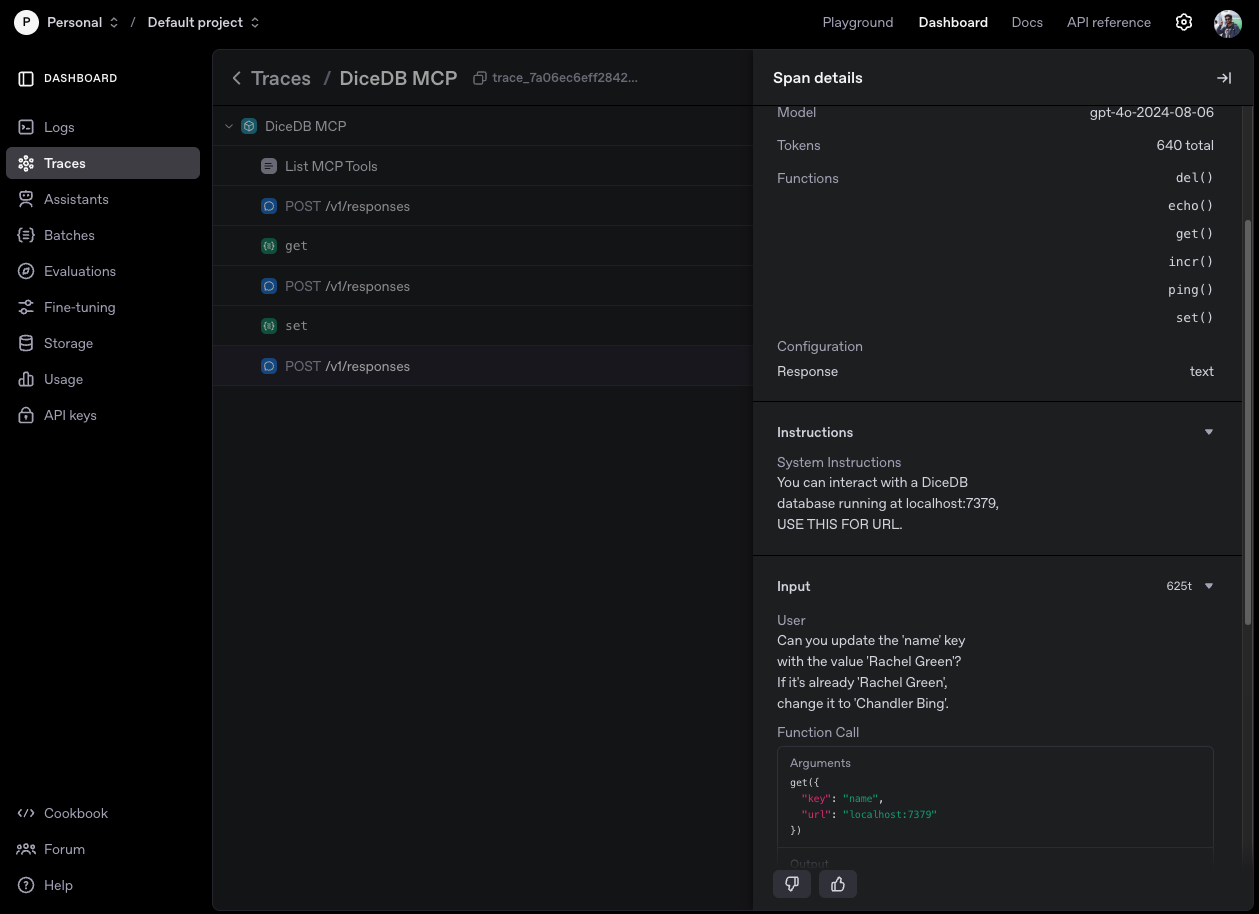Viewport: 1259px width, 914px height.
Task: Open the user profile avatar
Action: tap(1228, 23)
